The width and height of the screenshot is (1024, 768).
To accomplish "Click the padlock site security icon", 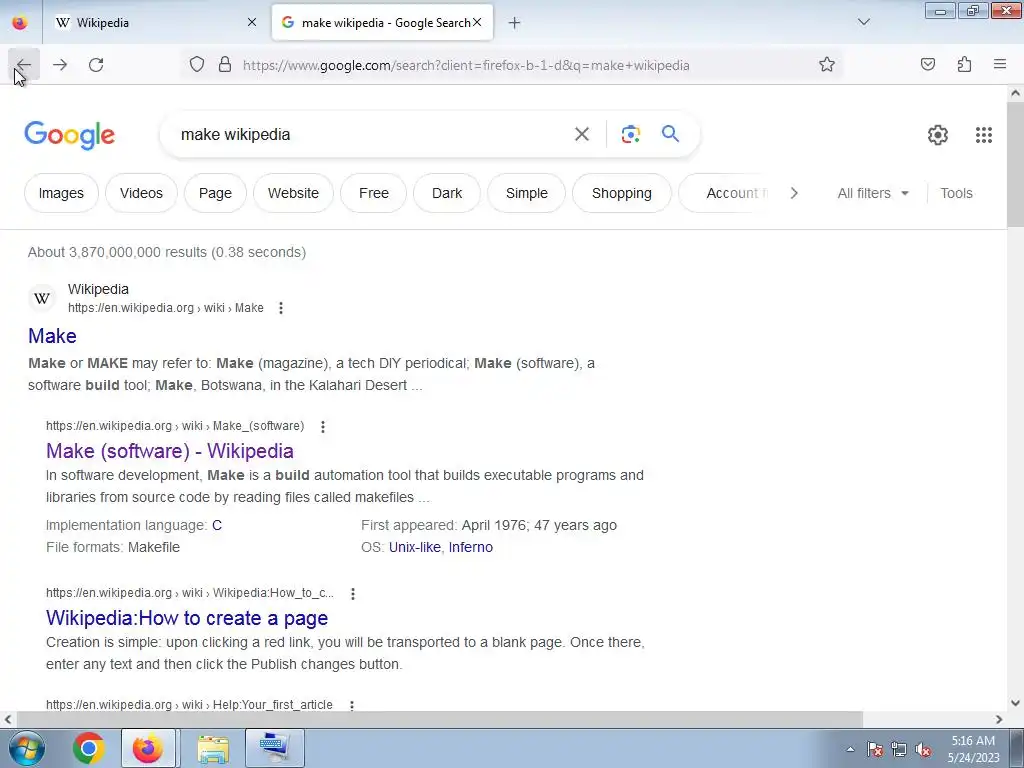I will tap(225, 65).
